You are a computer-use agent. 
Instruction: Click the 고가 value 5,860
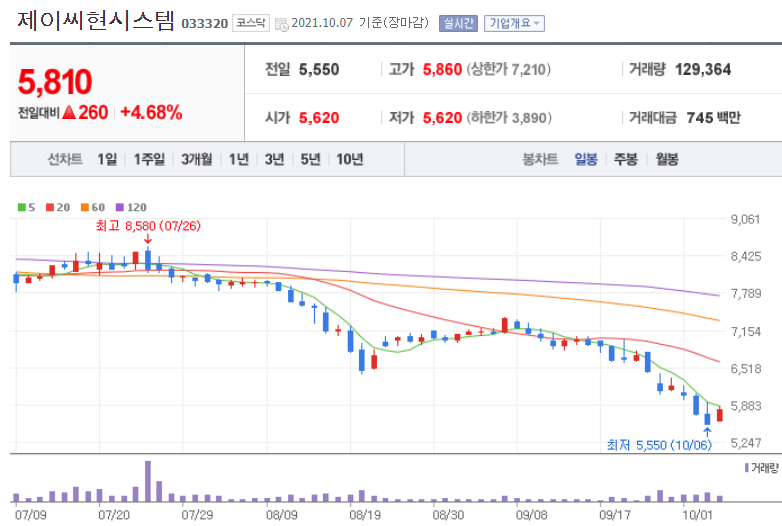coord(442,69)
